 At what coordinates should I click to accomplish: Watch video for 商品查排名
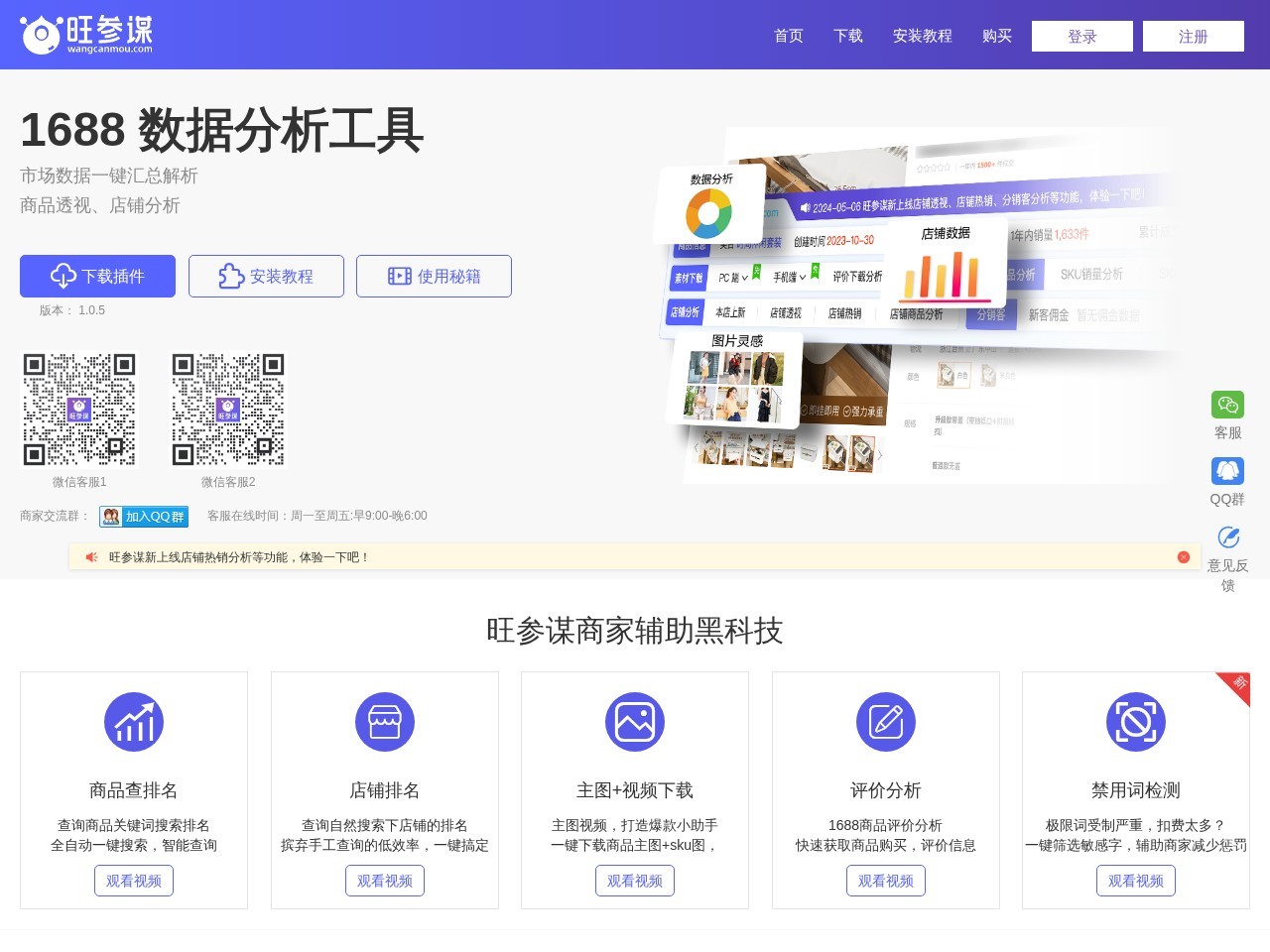134,881
